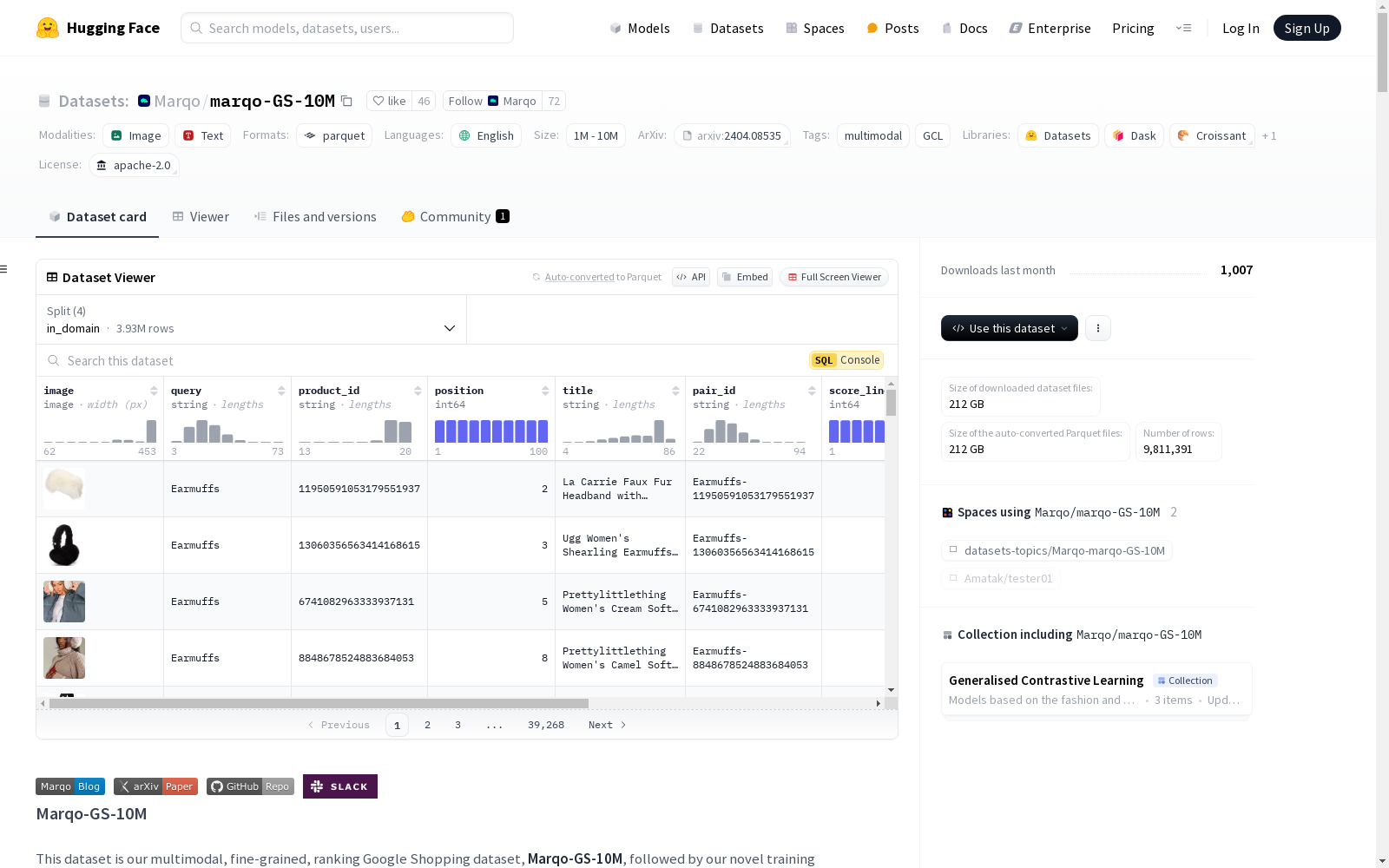
Task: Toggle the left sidebar table of contents icon
Action: tap(3, 269)
